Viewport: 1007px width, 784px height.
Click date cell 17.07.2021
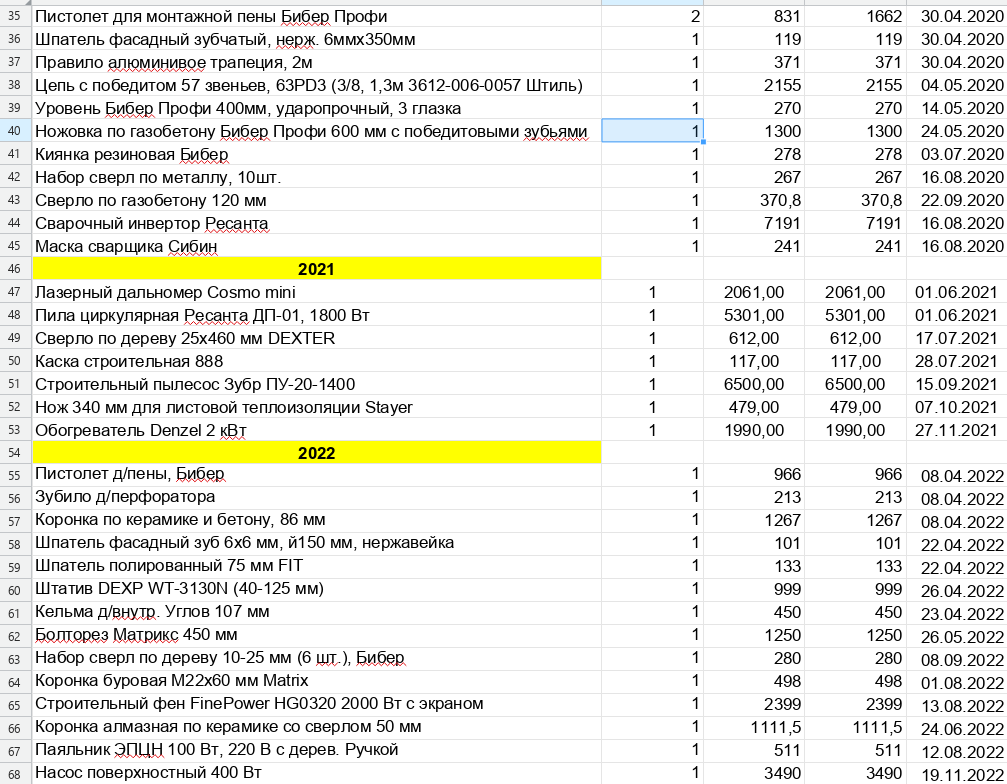click(x=957, y=338)
